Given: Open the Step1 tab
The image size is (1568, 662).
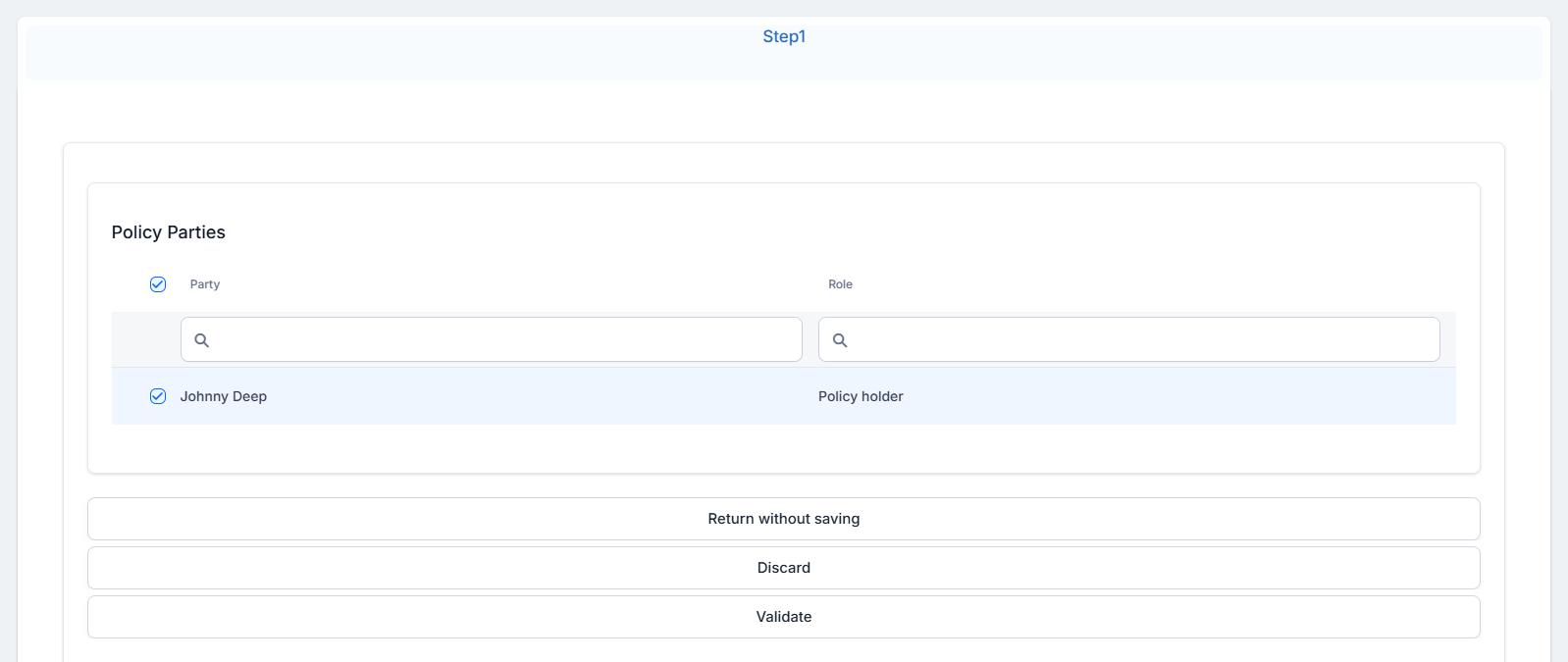Looking at the screenshot, I should point(783,36).
